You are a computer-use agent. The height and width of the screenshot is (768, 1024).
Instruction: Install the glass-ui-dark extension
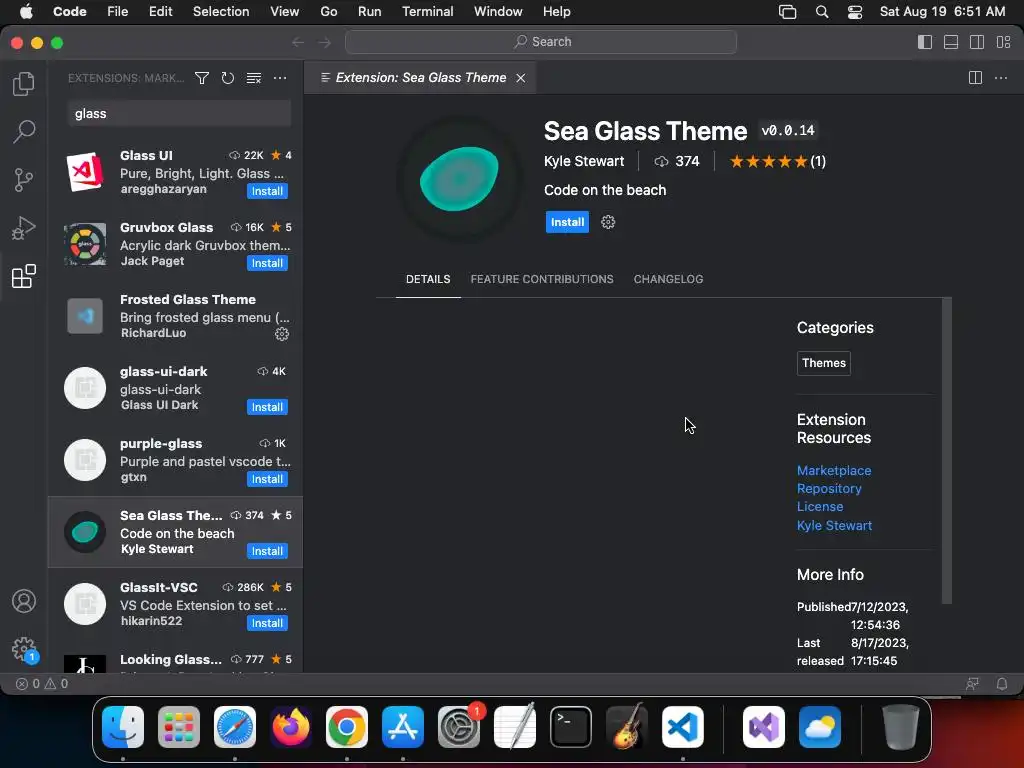point(267,408)
